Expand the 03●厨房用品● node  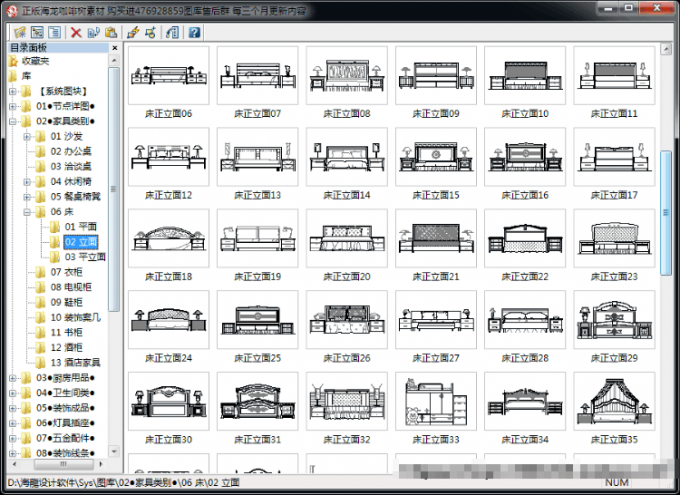coord(13,378)
